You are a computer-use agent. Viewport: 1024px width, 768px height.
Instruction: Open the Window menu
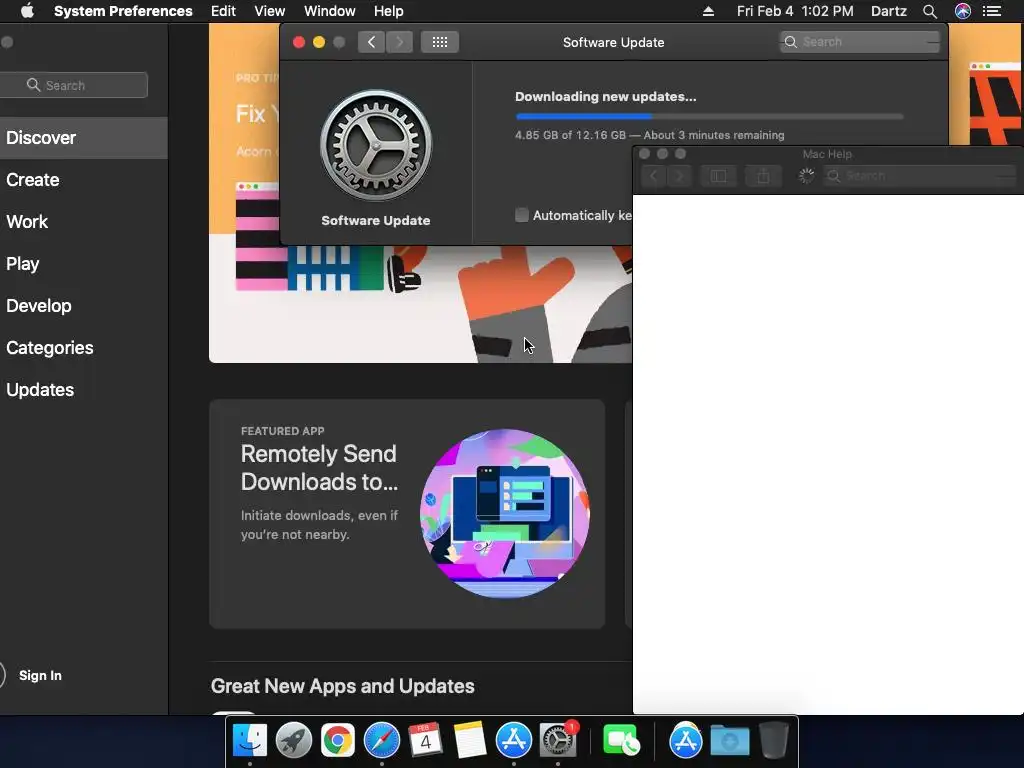pos(330,11)
